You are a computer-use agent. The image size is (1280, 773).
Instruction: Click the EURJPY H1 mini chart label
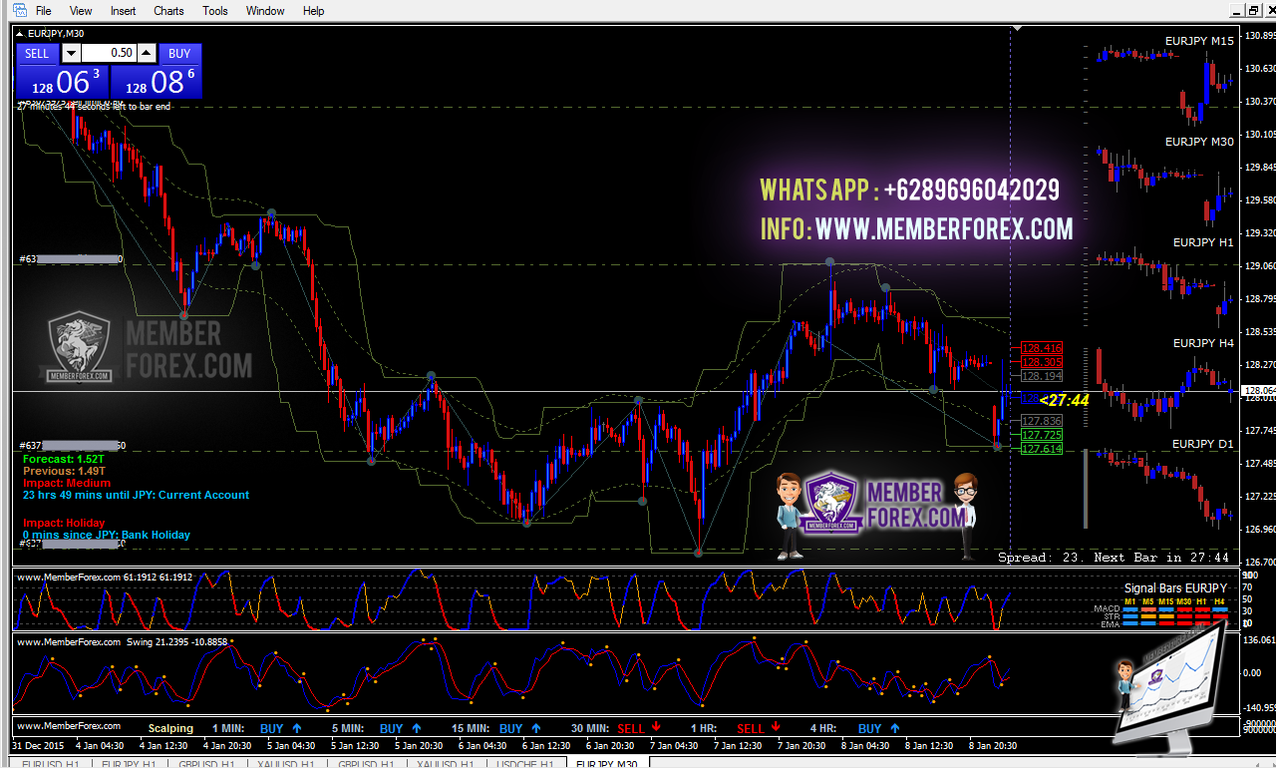tap(1203, 242)
